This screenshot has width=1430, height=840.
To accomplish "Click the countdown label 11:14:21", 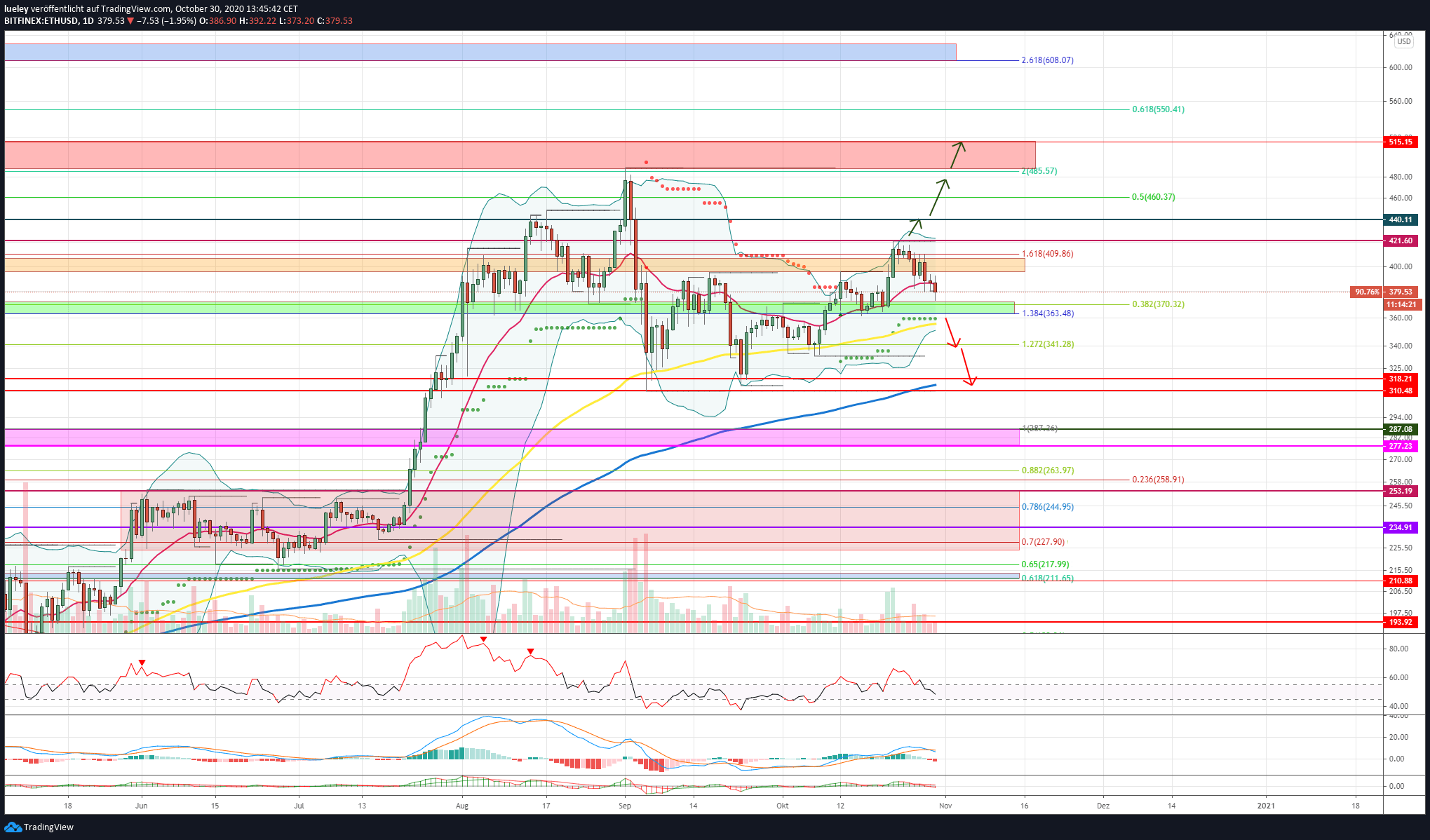I will [x=1401, y=304].
